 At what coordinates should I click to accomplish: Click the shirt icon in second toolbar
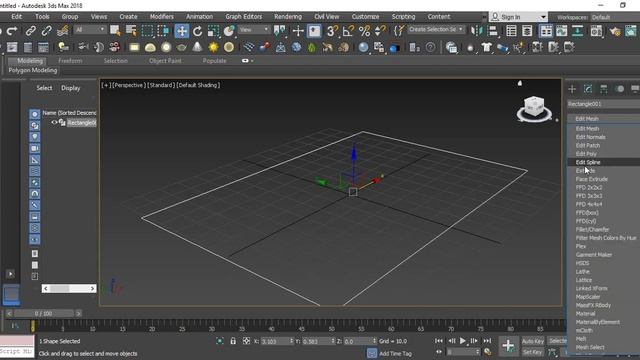(487, 47)
